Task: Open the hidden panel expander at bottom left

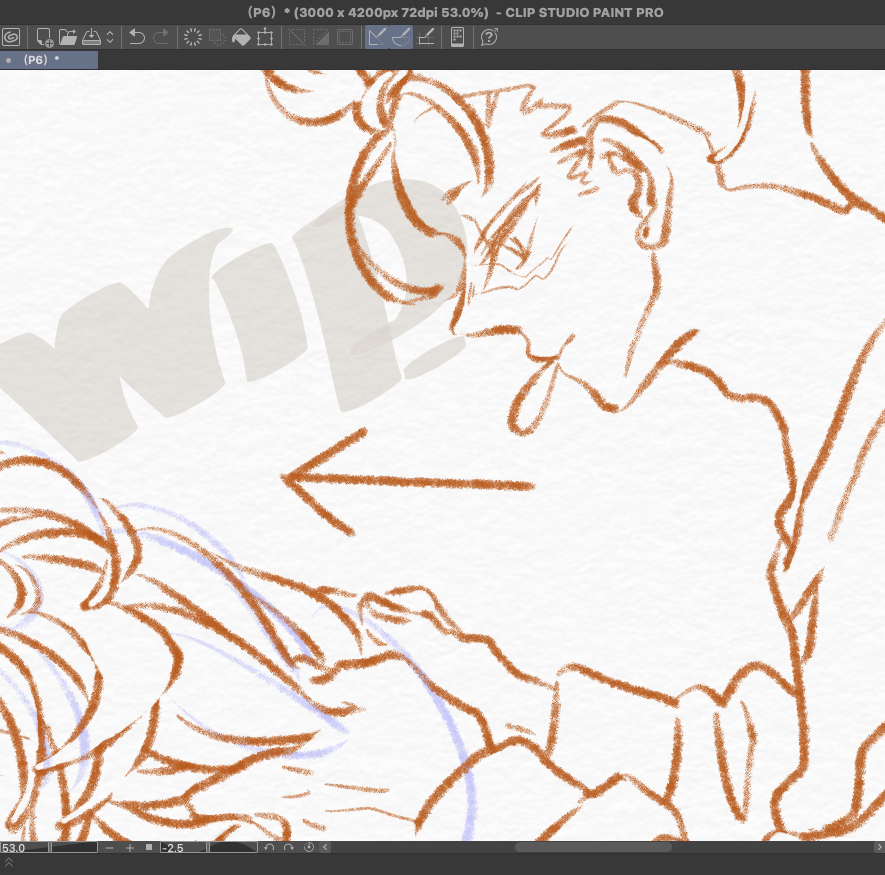Action: [10, 861]
